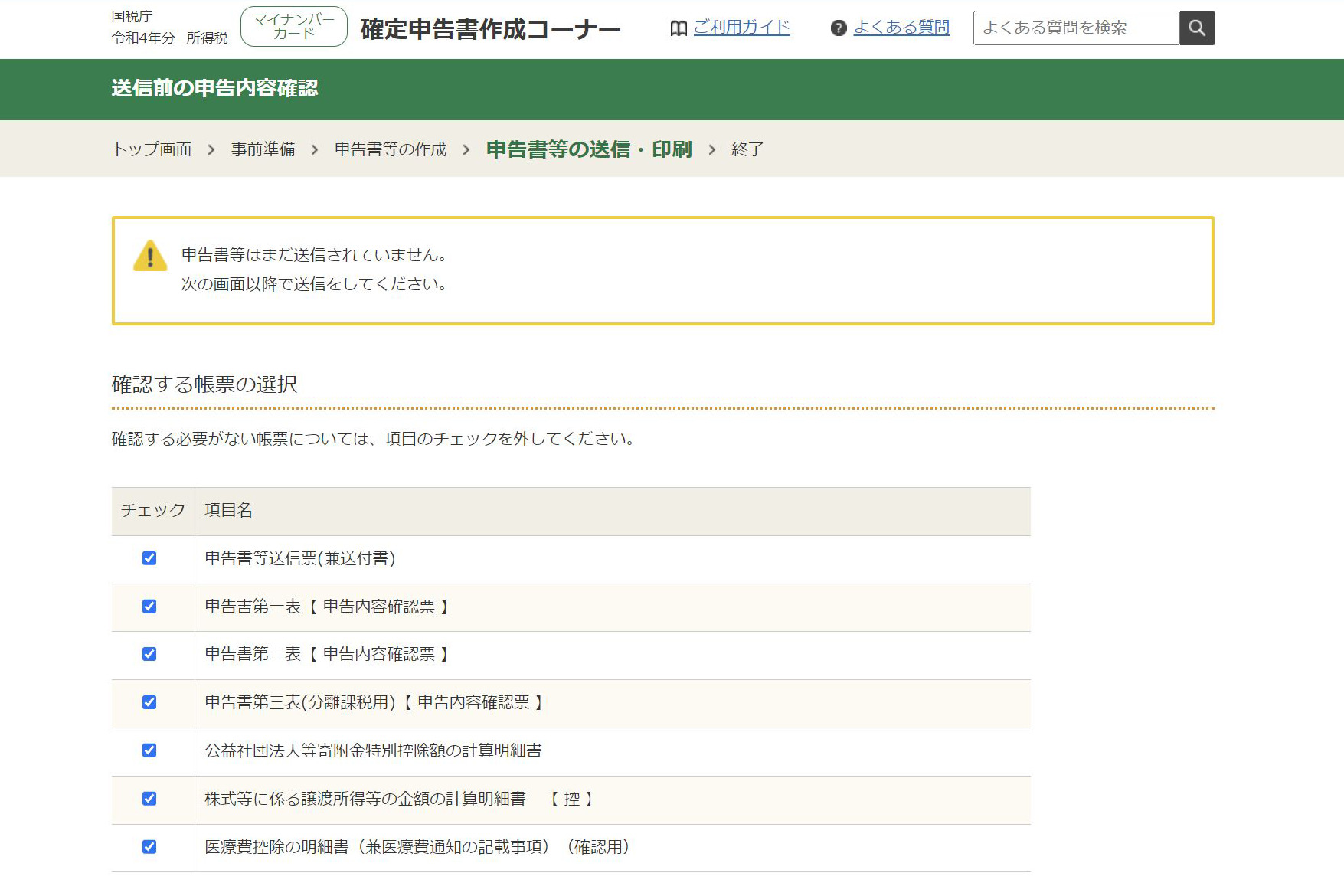Click 申告書第二表【申告内容確認票】 row text
This screenshot has height=896, width=1344.
pyautogui.click(x=327, y=654)
